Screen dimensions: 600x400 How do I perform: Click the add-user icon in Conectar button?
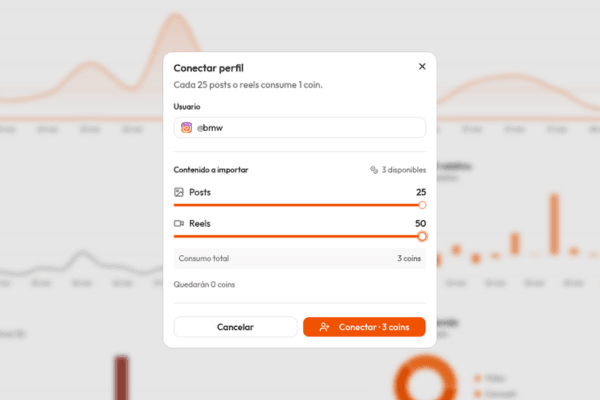pos(325,327)
